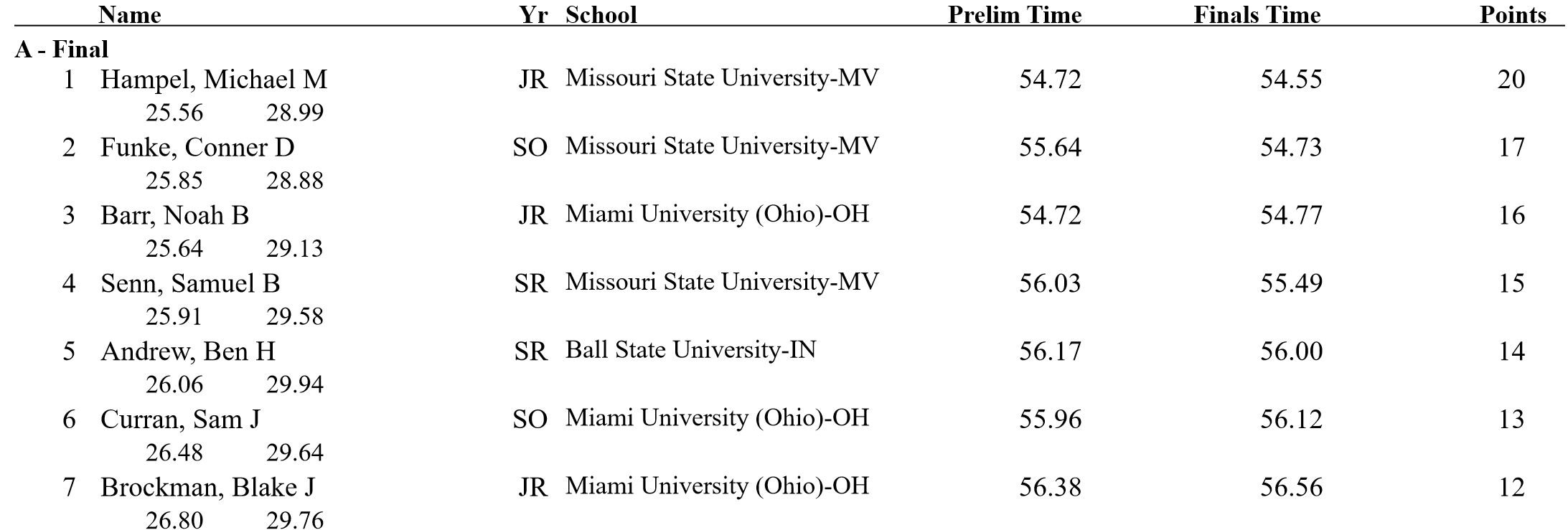
Task: Click Andrew's finals time 56.00
Action: point(1291,351)
